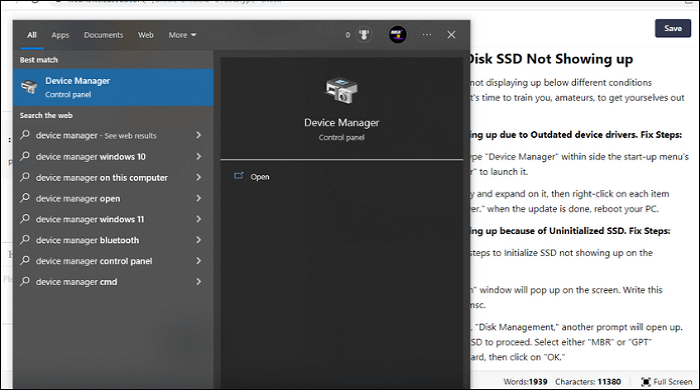Viewport: 700px width, 390px height.
Task: Open the rewards trophy icon in search header
Action: (x=364, y=35)
